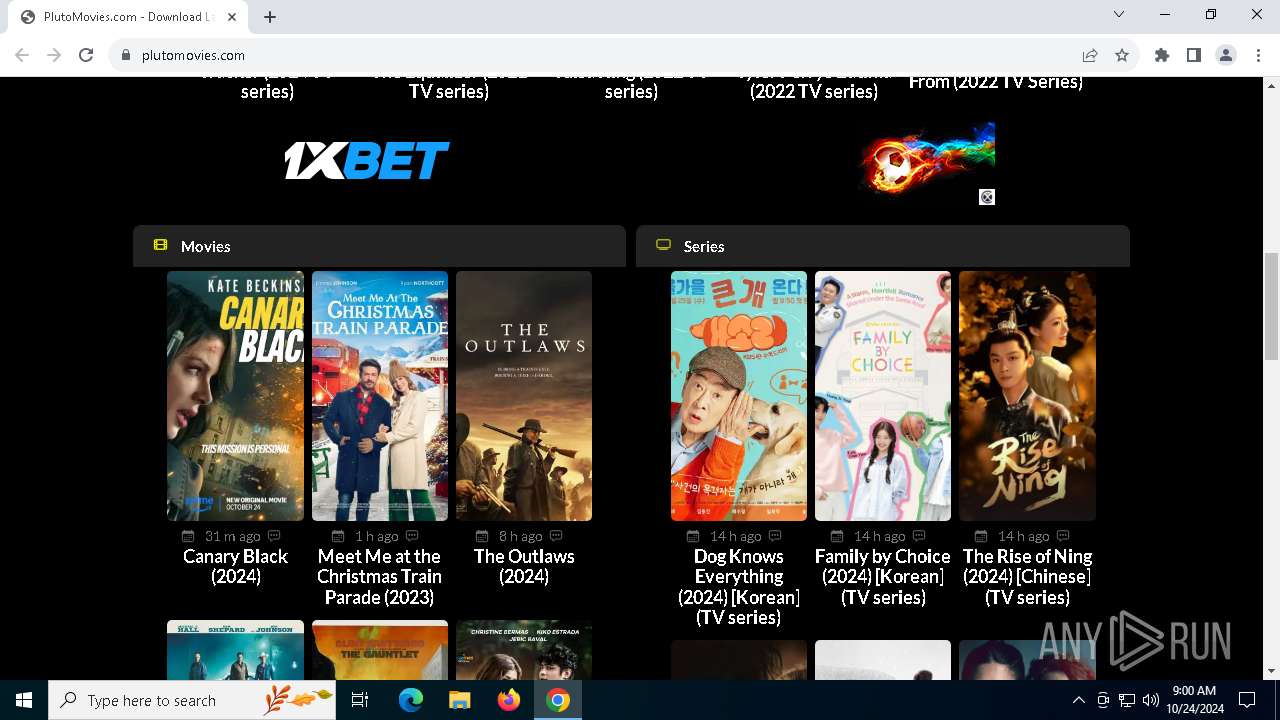Open the network icon in system tray

[x=1127, y=700]
